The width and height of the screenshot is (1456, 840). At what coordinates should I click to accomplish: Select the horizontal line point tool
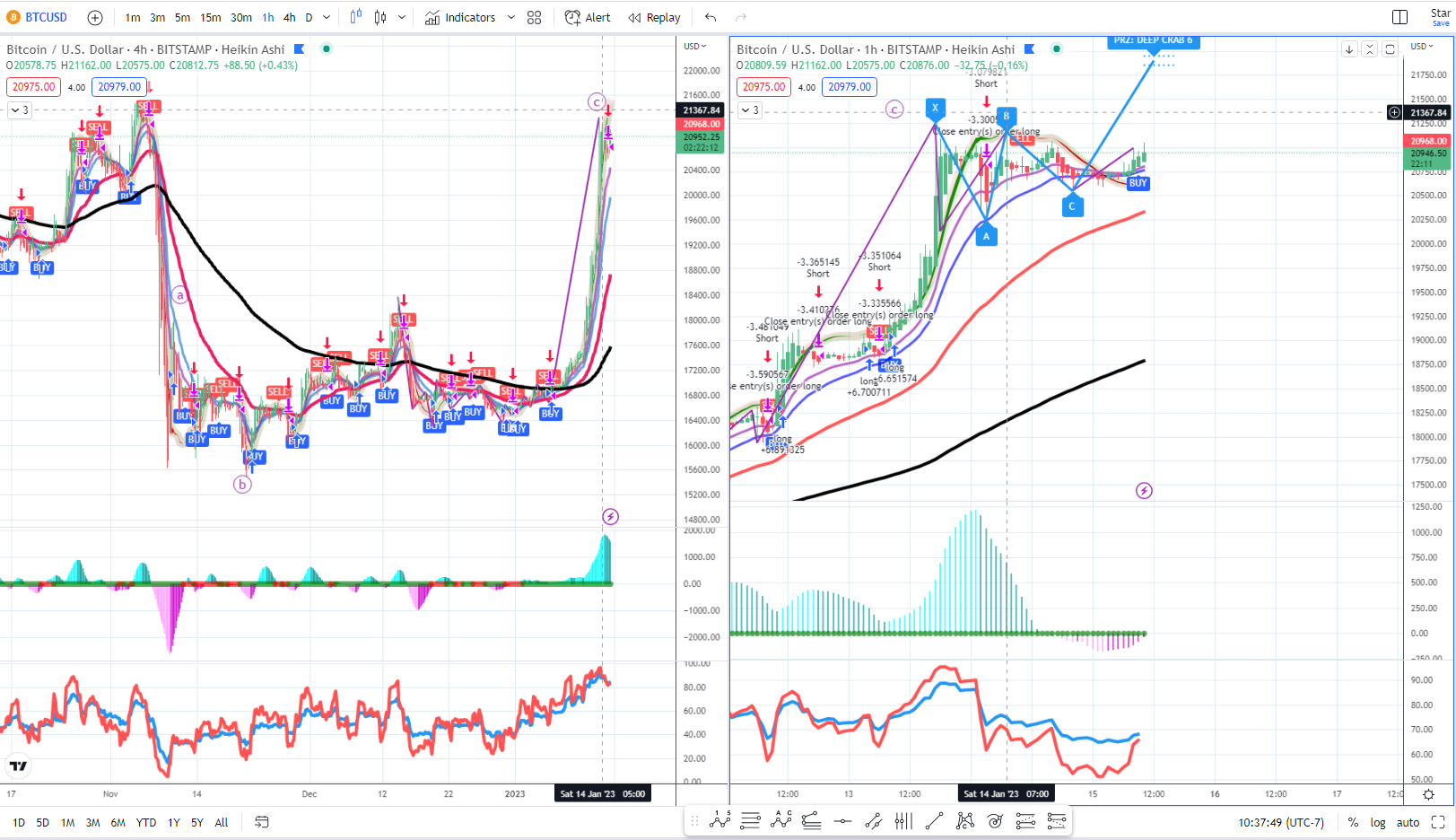[842, 820]
